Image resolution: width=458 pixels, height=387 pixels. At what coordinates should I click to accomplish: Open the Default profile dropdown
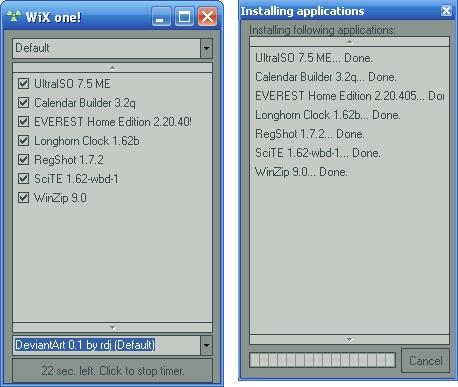(206, 48)
